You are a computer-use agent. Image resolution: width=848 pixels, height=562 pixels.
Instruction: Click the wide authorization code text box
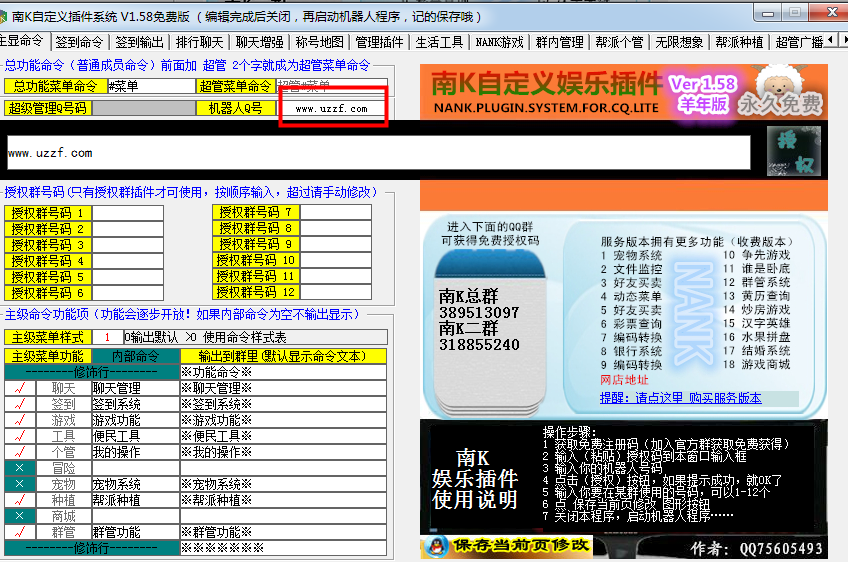378,153
